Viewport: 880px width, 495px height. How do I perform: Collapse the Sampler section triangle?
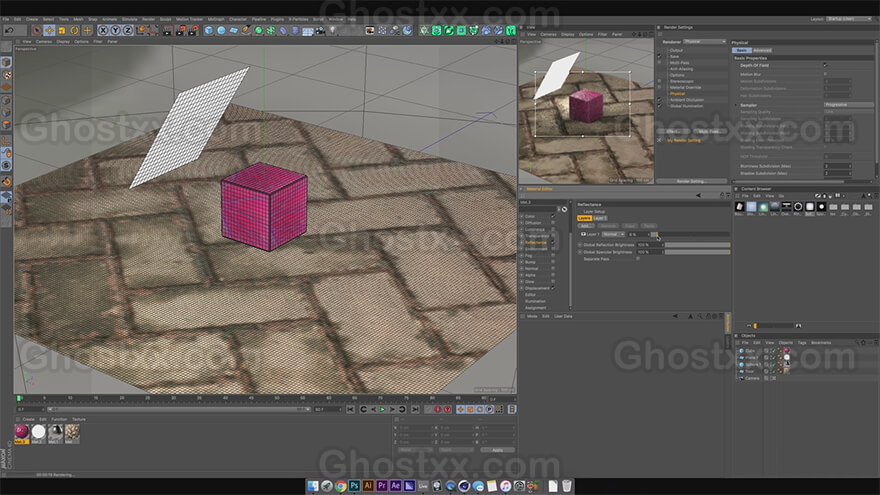click(736, 105)
